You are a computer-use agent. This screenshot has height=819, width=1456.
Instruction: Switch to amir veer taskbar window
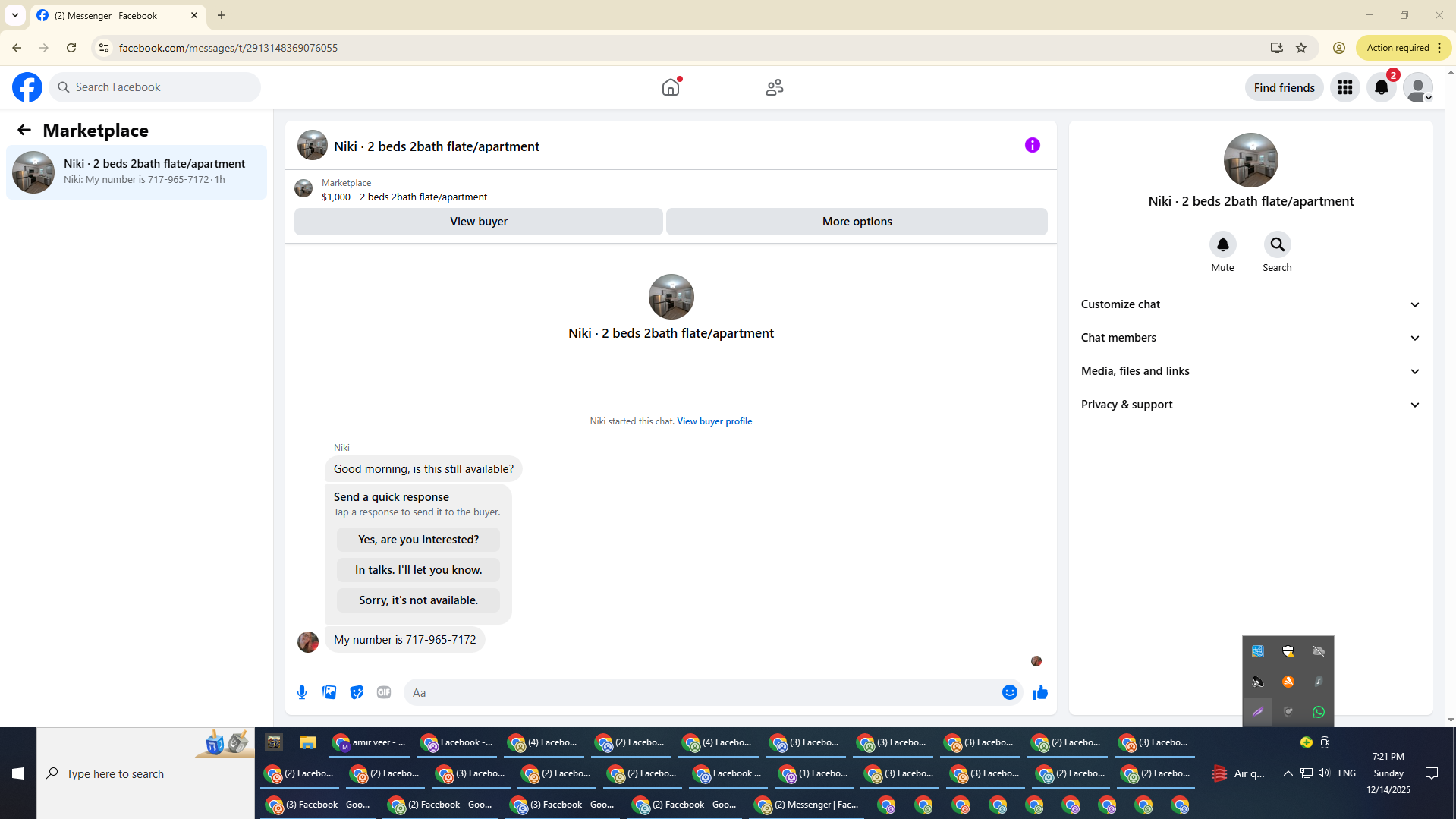point(370,742)
